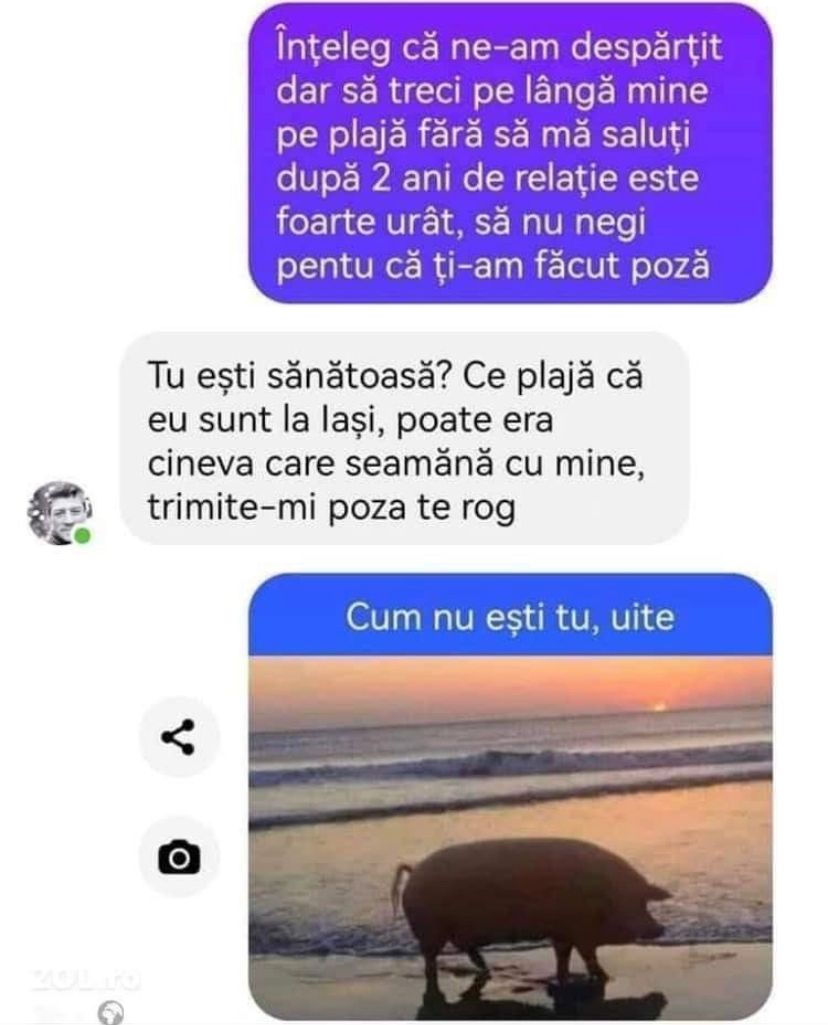Image resolution: width=828 pixels, height=1025 pixels.
Task: Select the purple message about the breakup
Action: pos(510,154)
